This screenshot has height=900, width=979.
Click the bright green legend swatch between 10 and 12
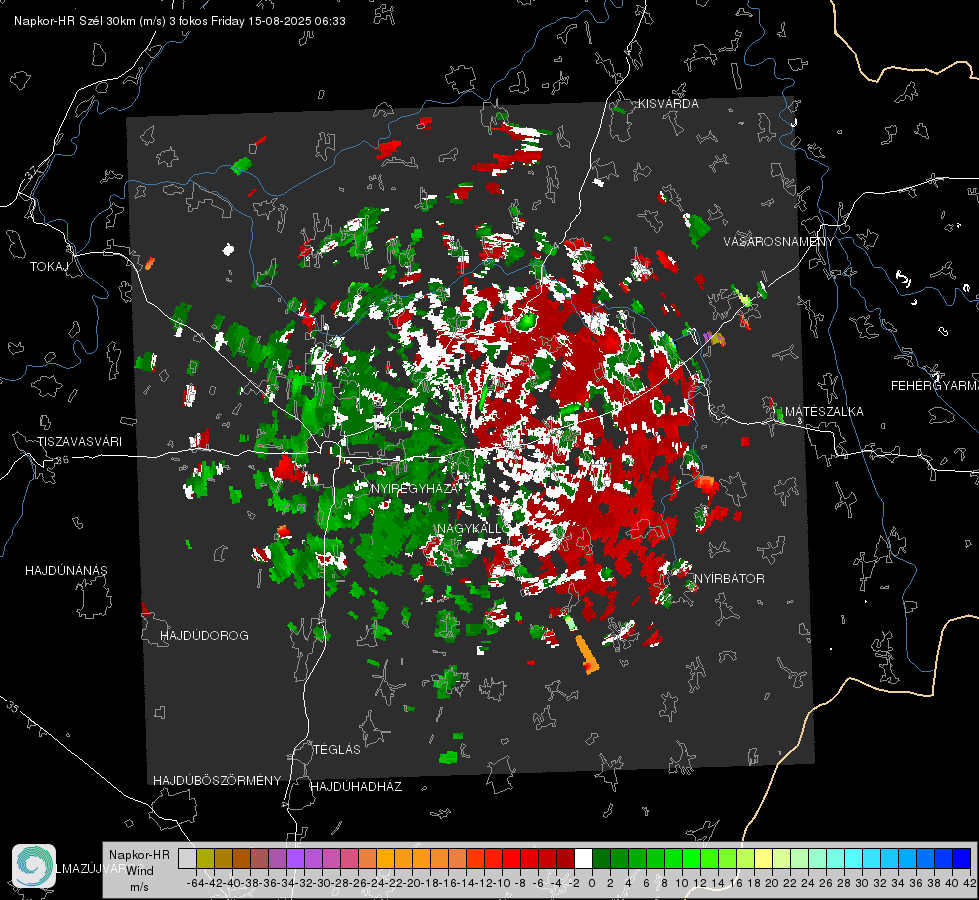click(691, 859)
